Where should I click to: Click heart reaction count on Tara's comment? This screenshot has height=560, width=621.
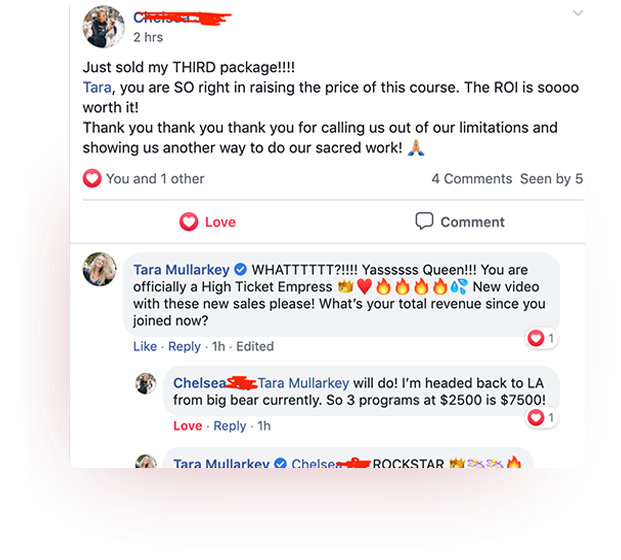tap(541, 338)
